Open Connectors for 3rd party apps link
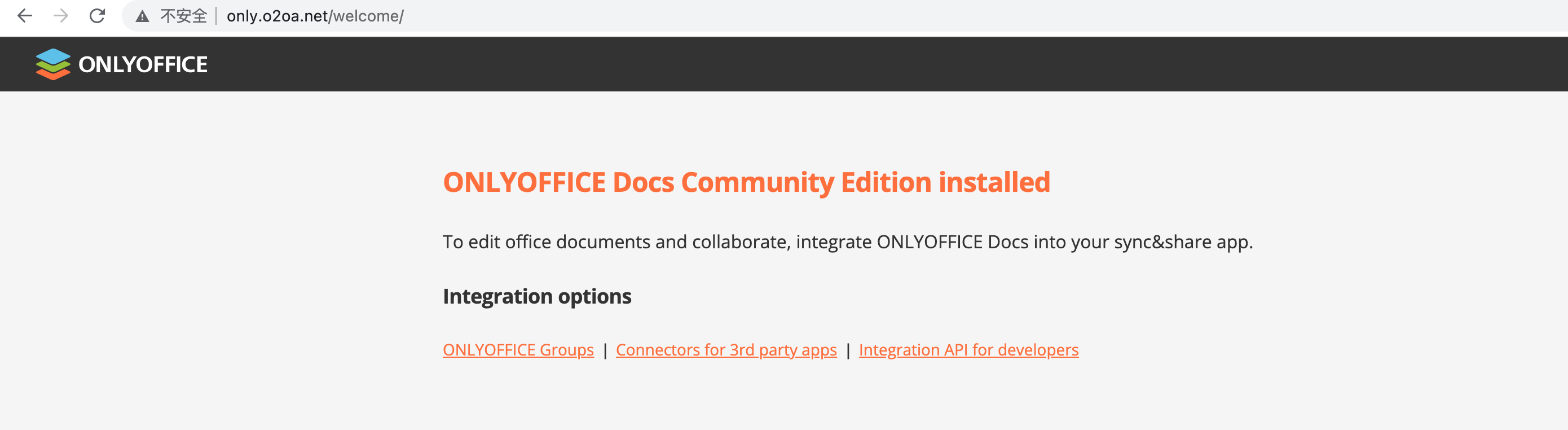Viewport: 1568px width, 430px height. pos(726,350)
